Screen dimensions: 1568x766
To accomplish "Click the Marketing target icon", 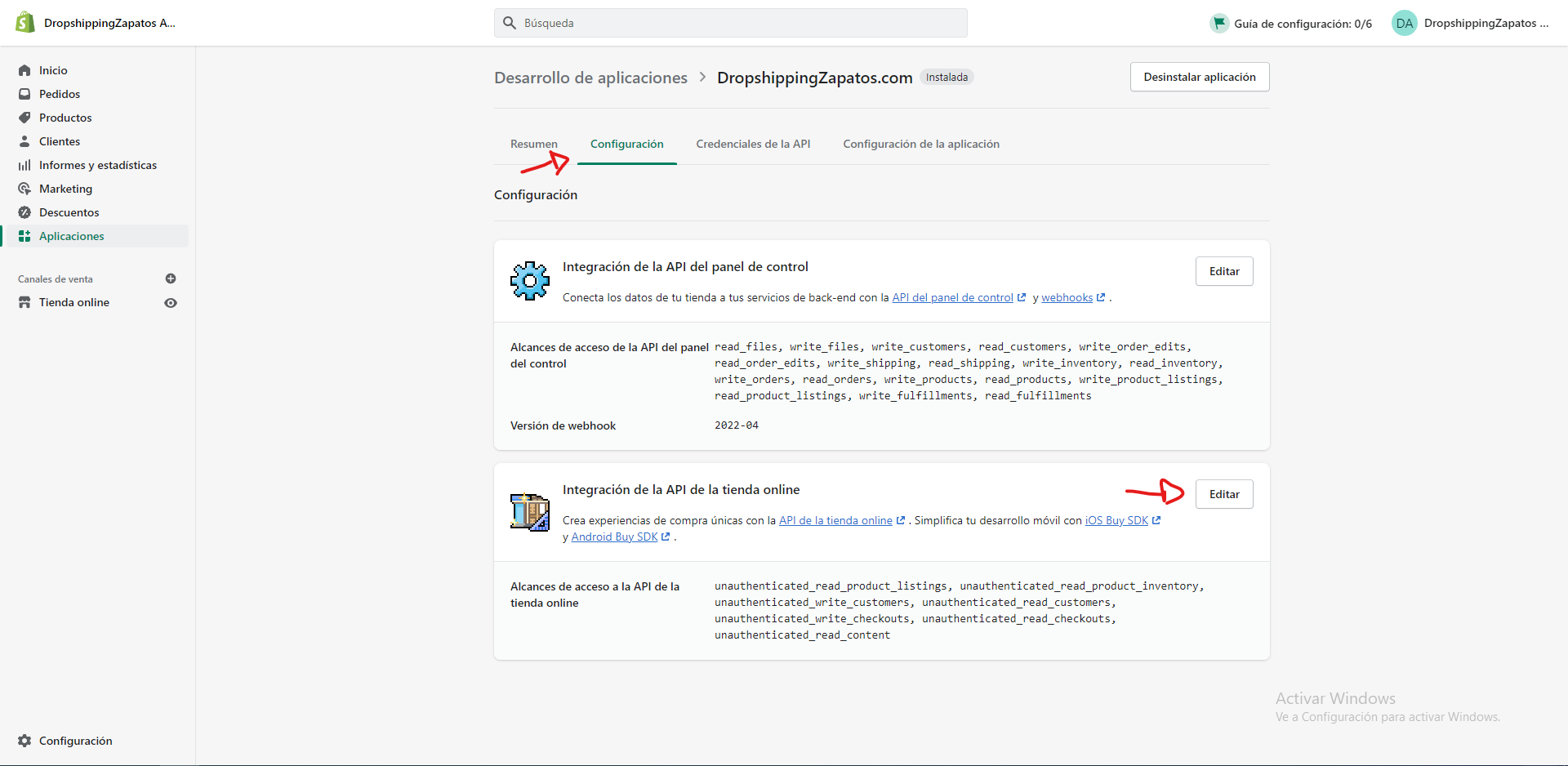I will click(x=24, y=189).
